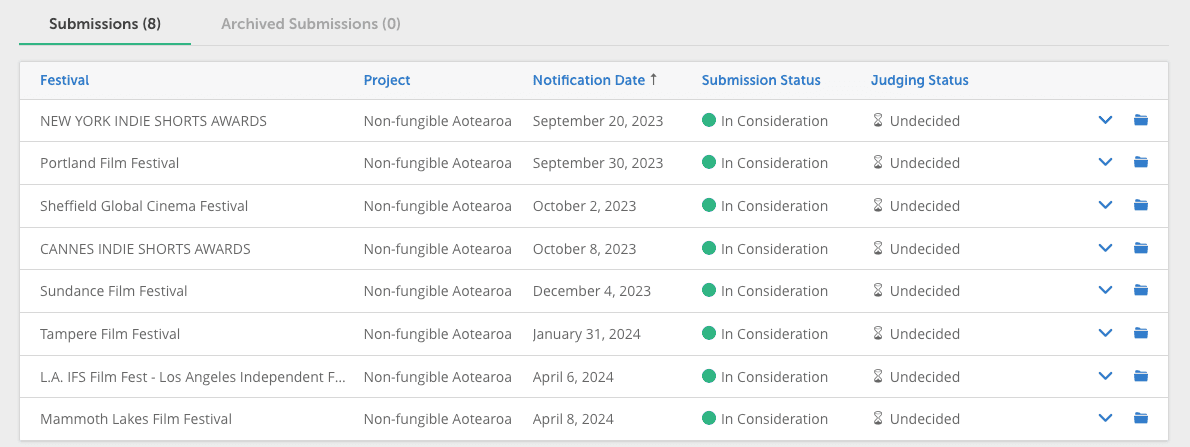
Task: Open folder icon for Portland Film Festival
Action: pos(1141,163)
